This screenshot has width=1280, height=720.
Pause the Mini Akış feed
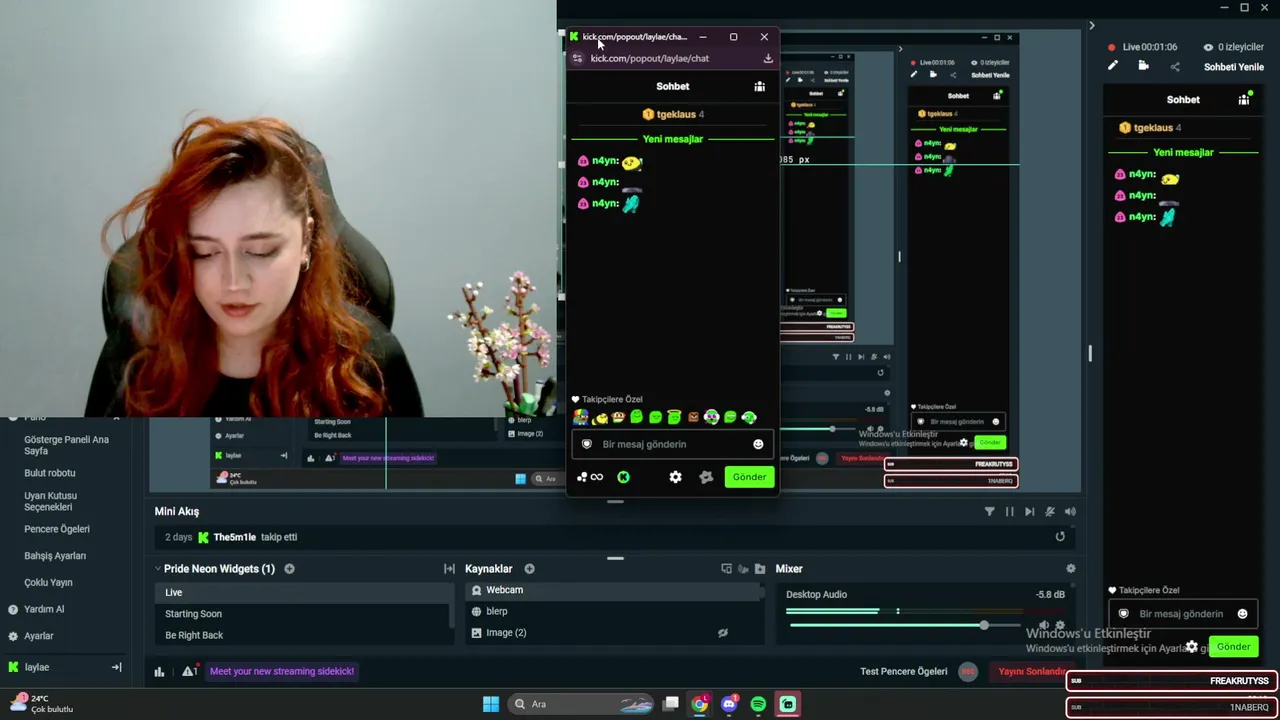point(1010,511)
